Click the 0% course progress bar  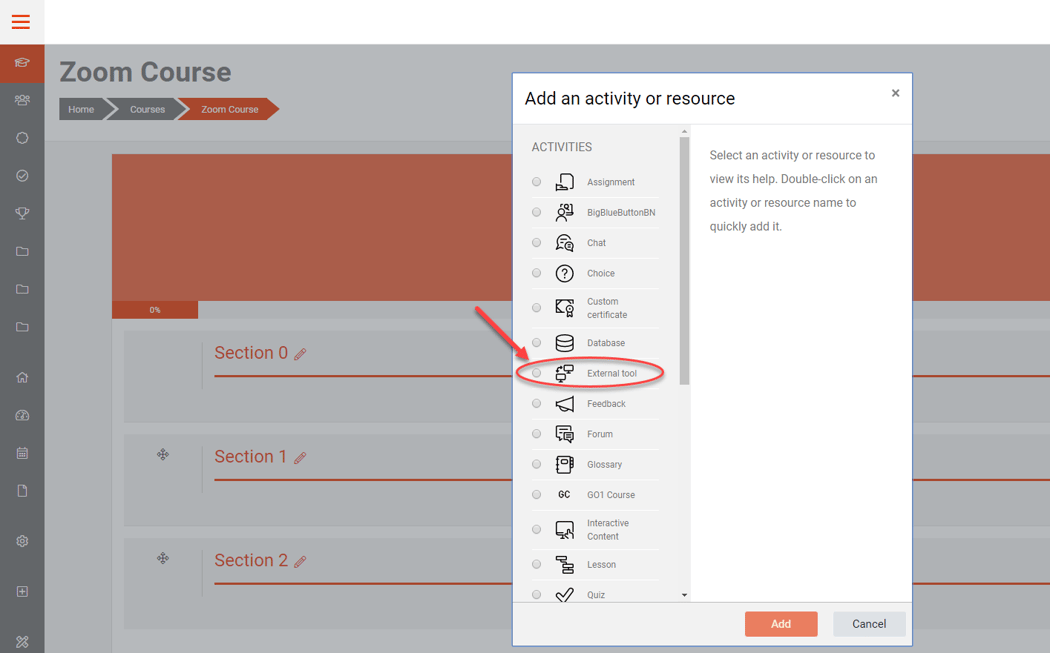click(x=155, y=310)
